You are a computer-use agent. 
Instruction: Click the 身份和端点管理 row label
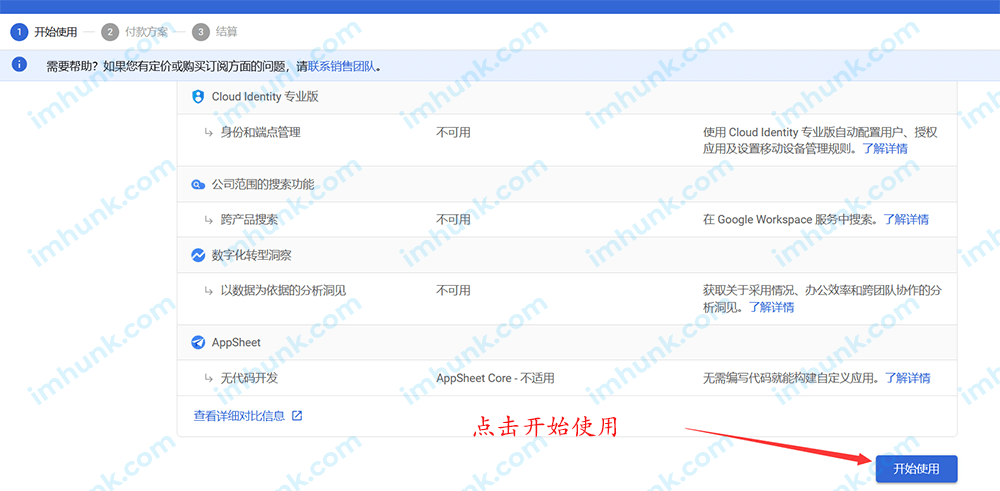[x=260, y=133]
